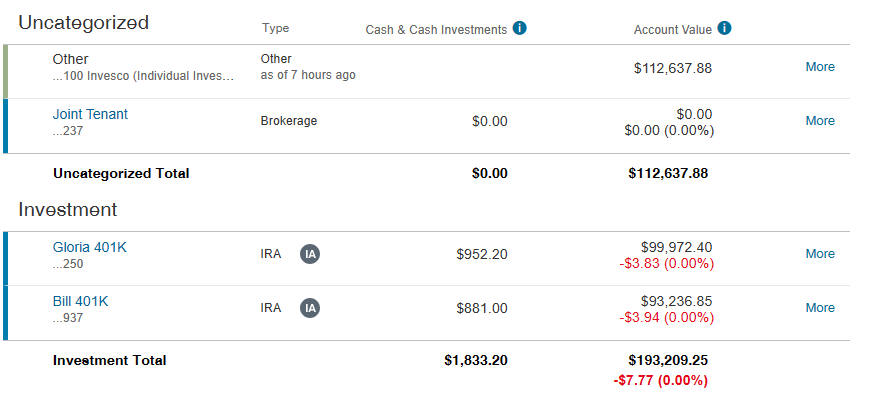Open More menu for Gloria 401K
869x403 pixels.
820,254
